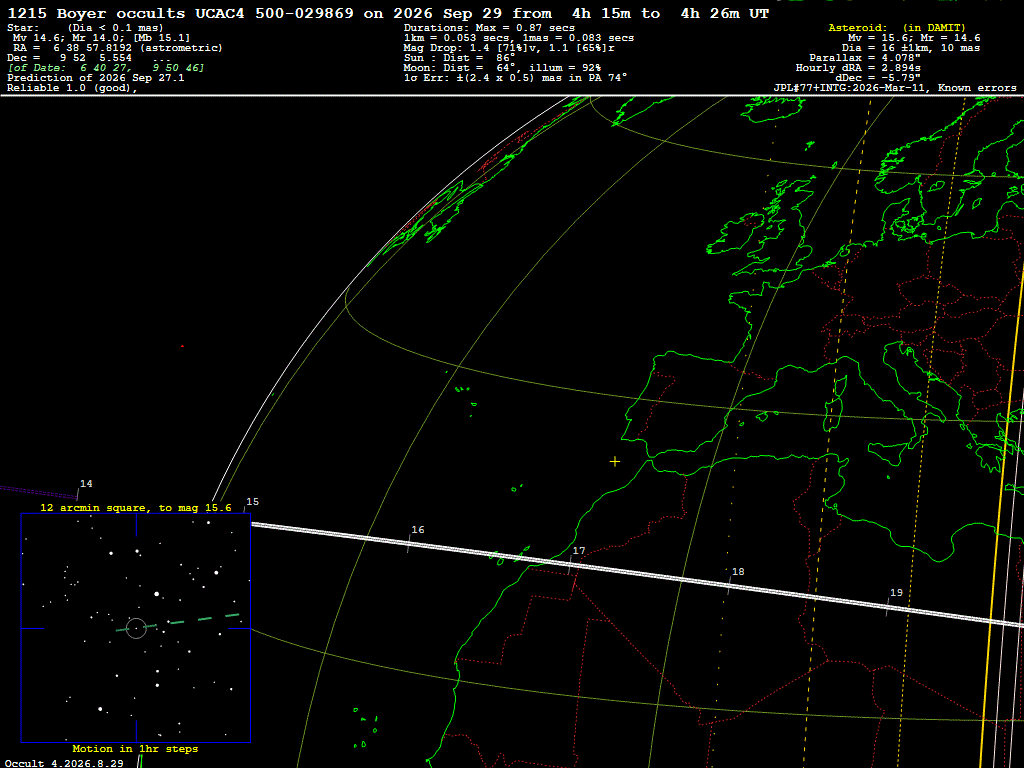Click the '12 arcmin square, to mag 15.6' caption

pyautogui.click(x=136, y=507)
